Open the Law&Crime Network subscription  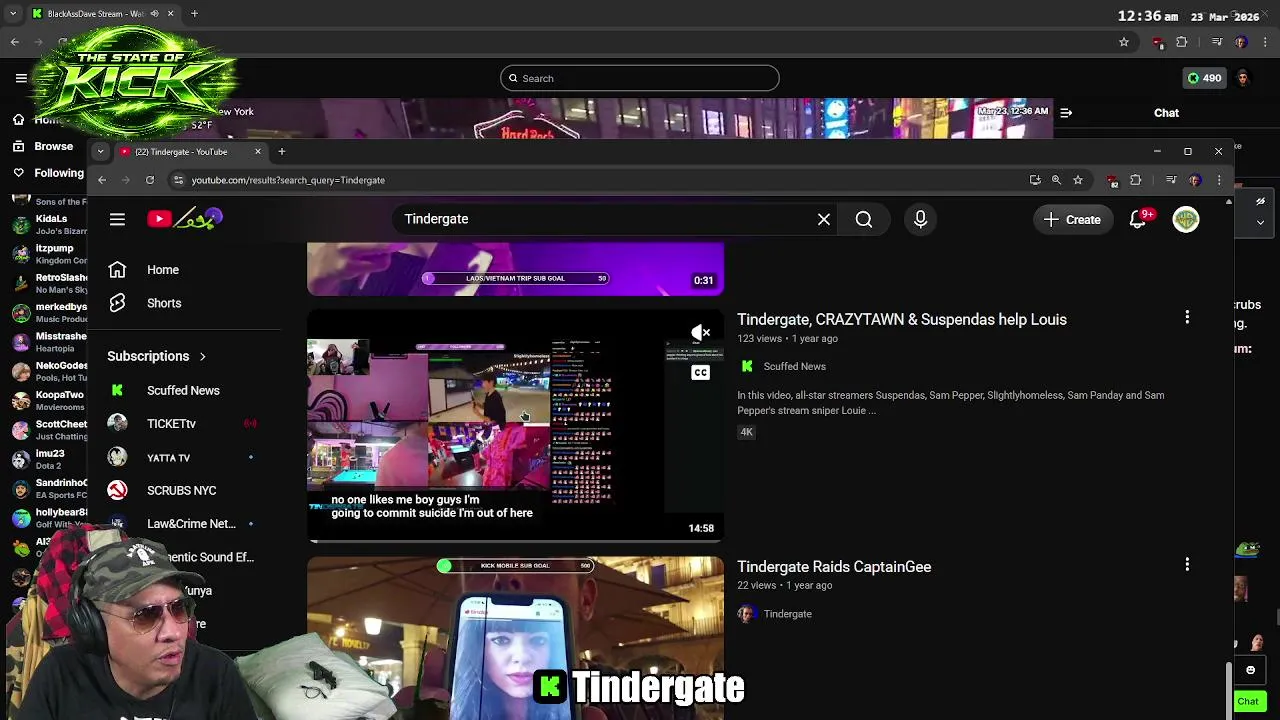(191, 524)
